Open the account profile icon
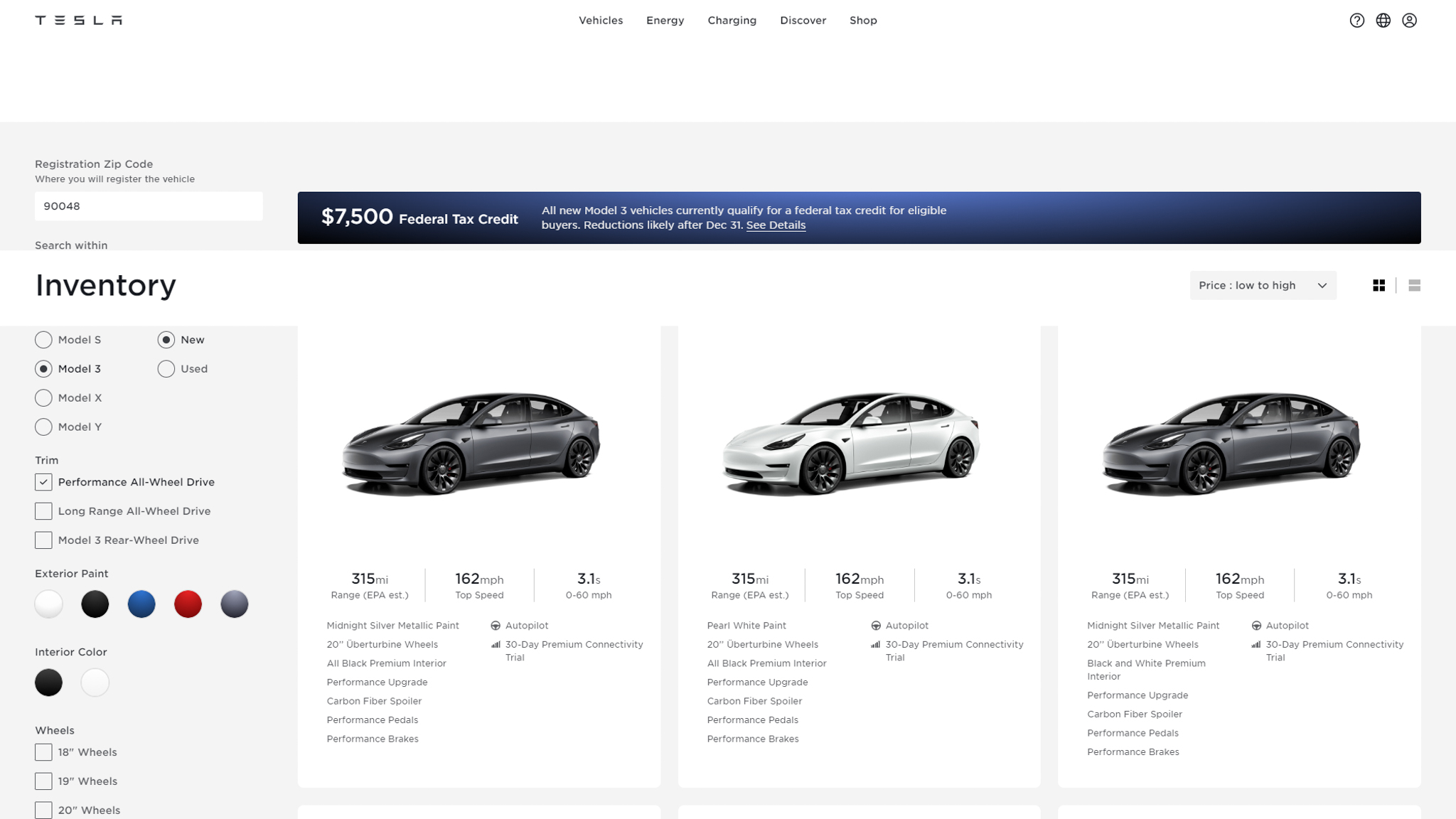 (1409, 21)
